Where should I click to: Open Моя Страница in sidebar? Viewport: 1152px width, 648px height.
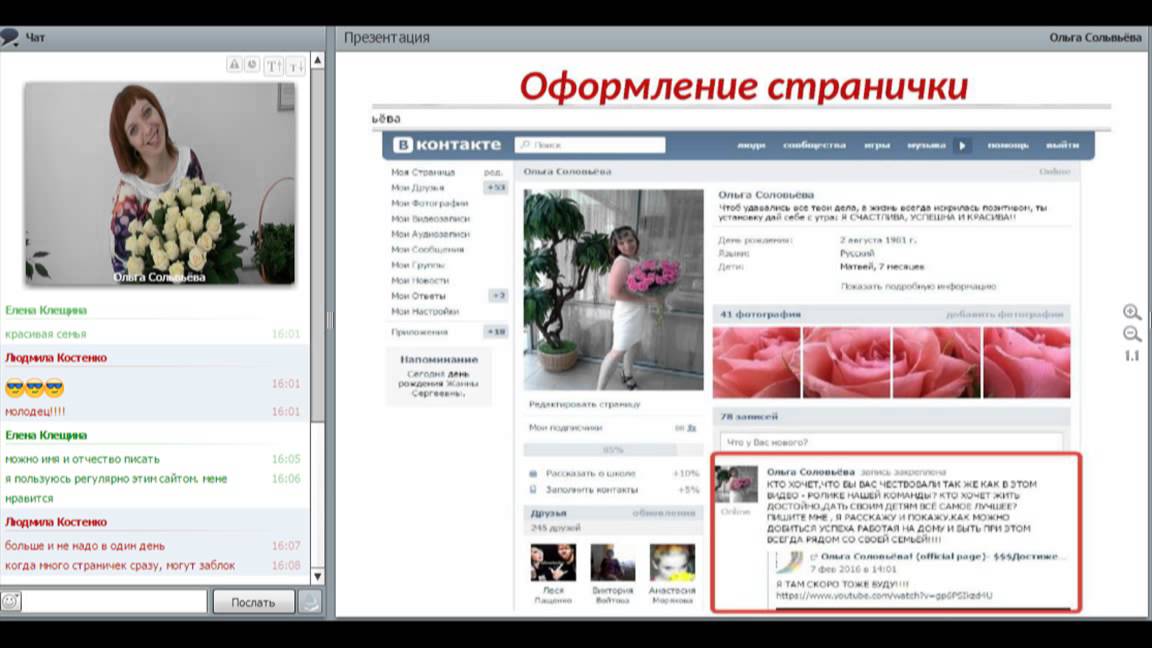click(x=423, y=172)
